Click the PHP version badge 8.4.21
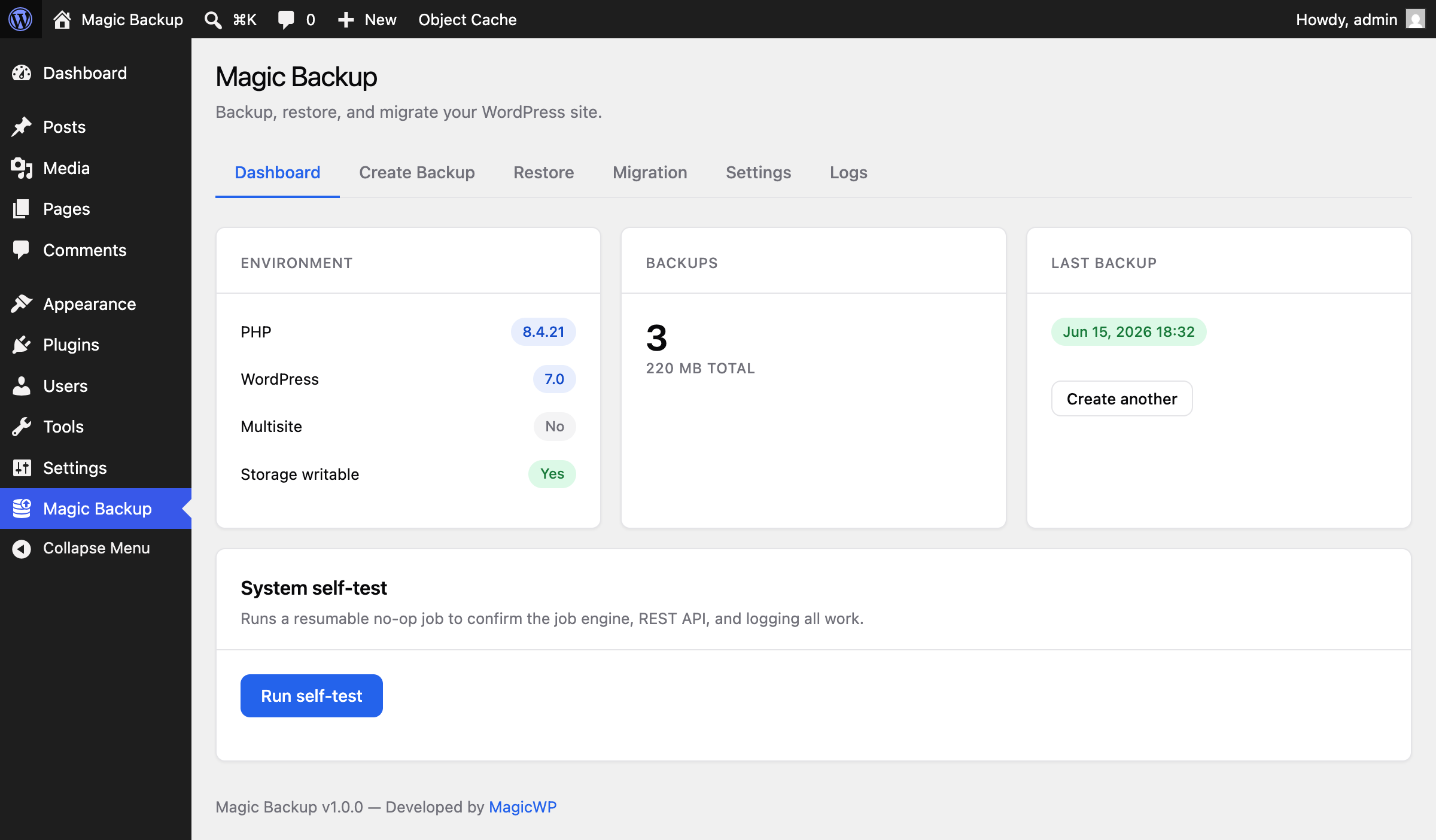The width and height of the screenshot is (1436, 840). (543, 331)
